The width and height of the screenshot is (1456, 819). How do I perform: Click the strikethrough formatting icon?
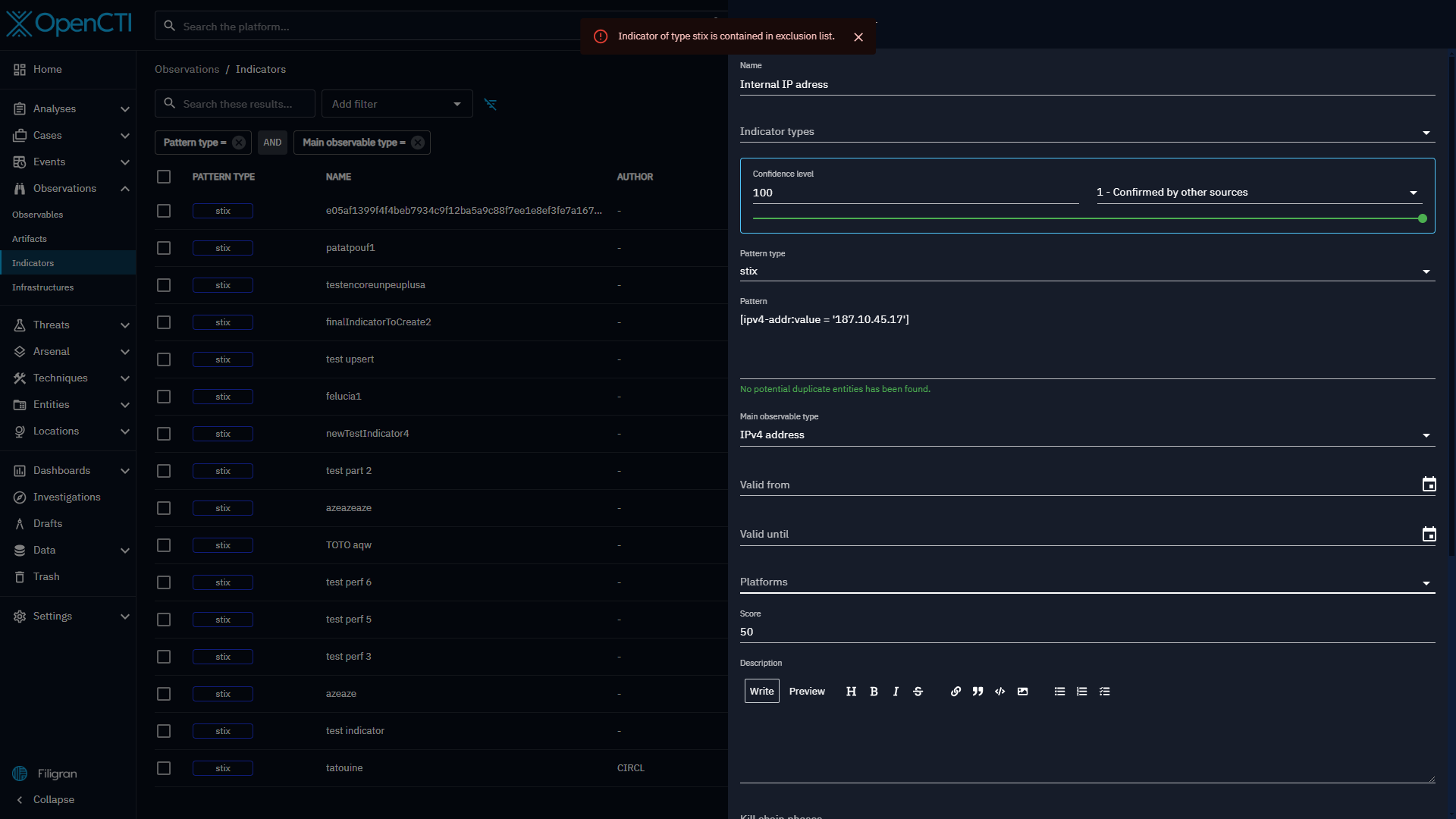click(x=918, y=692)
